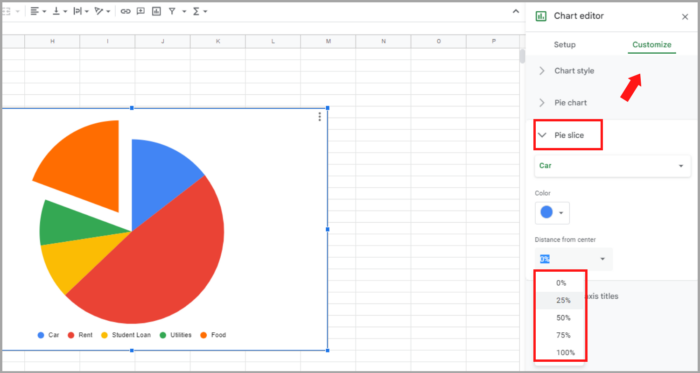Select column J header
This screenshot has width=700, height=373.
click(x=162, y=41)
